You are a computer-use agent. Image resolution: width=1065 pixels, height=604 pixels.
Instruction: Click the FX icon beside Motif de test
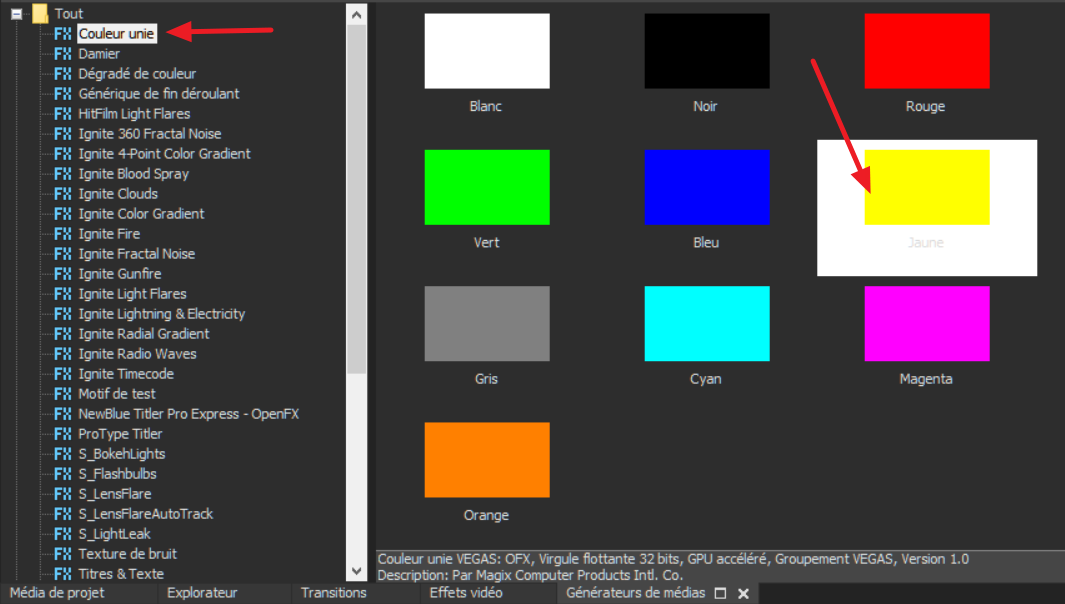pyautogui.click(x=63, y=394)
